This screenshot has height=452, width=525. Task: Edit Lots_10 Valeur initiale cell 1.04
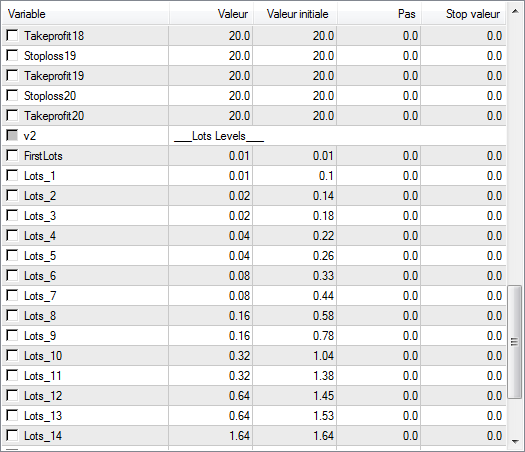coord(295,356)
